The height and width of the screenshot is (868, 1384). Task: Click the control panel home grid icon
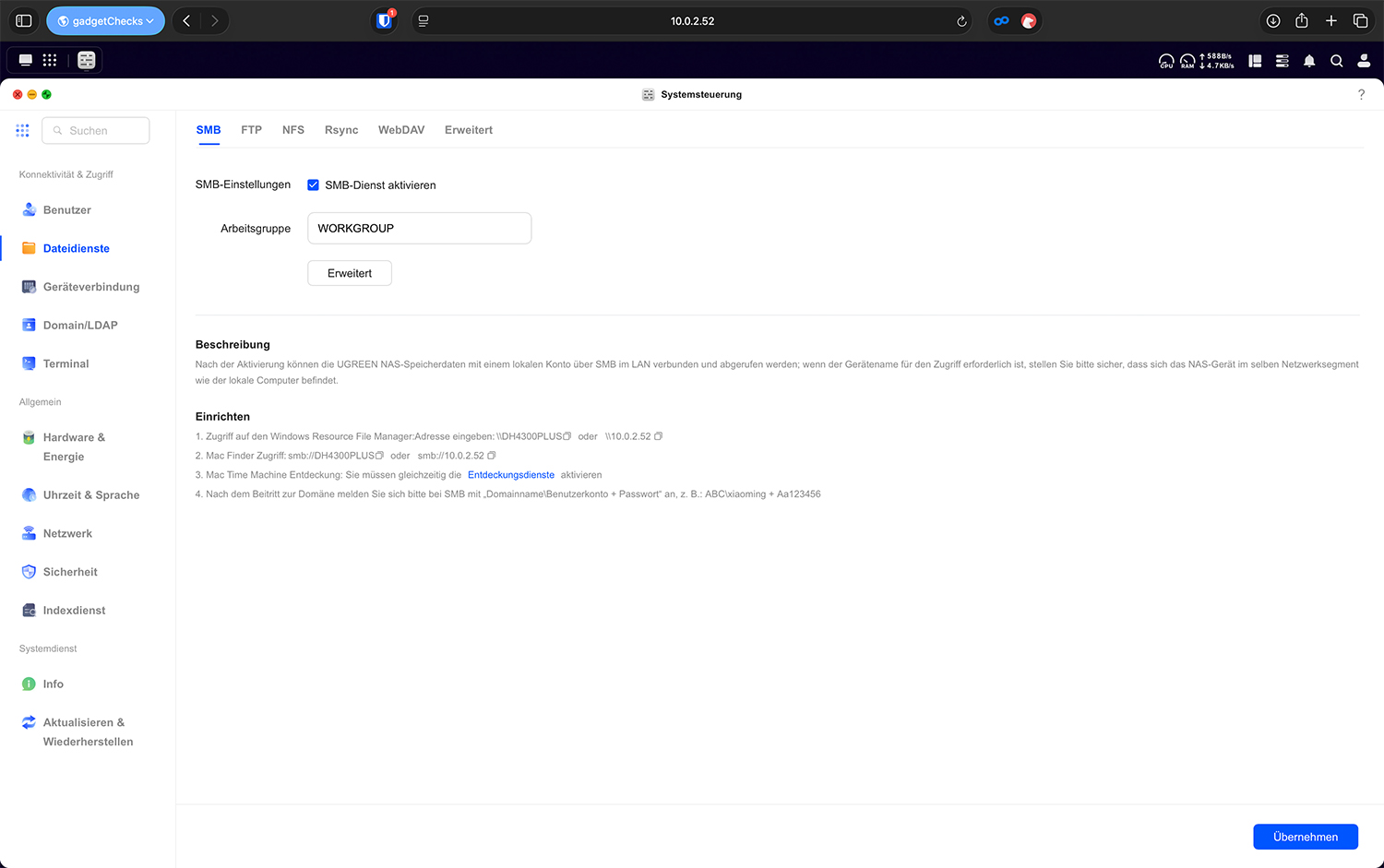(23, 131)
